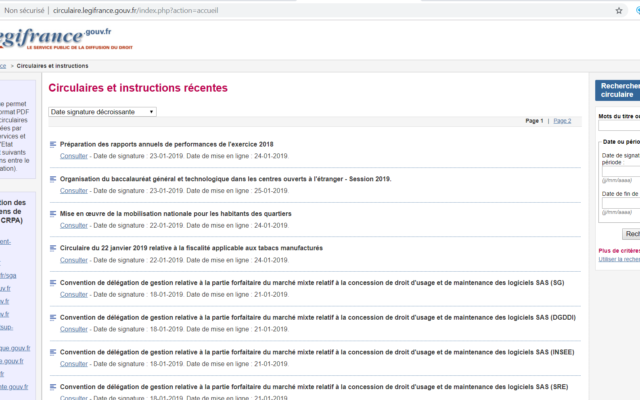Click list icon beside Organisation du baccalauréat entry
The height and width of the screenshot is (400, 640).
[x=53, y=179]
